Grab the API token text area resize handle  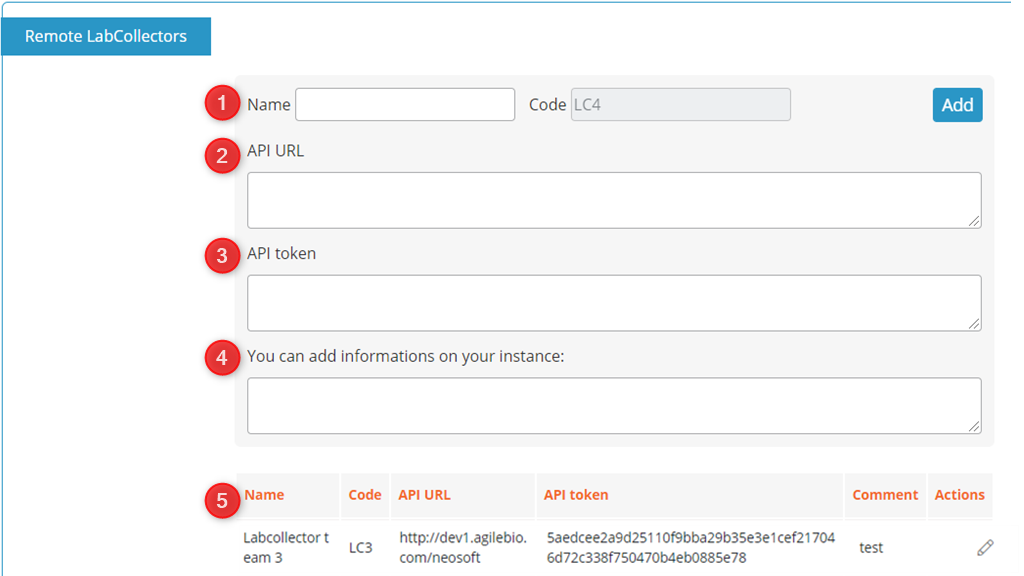[x=974, y=324]
